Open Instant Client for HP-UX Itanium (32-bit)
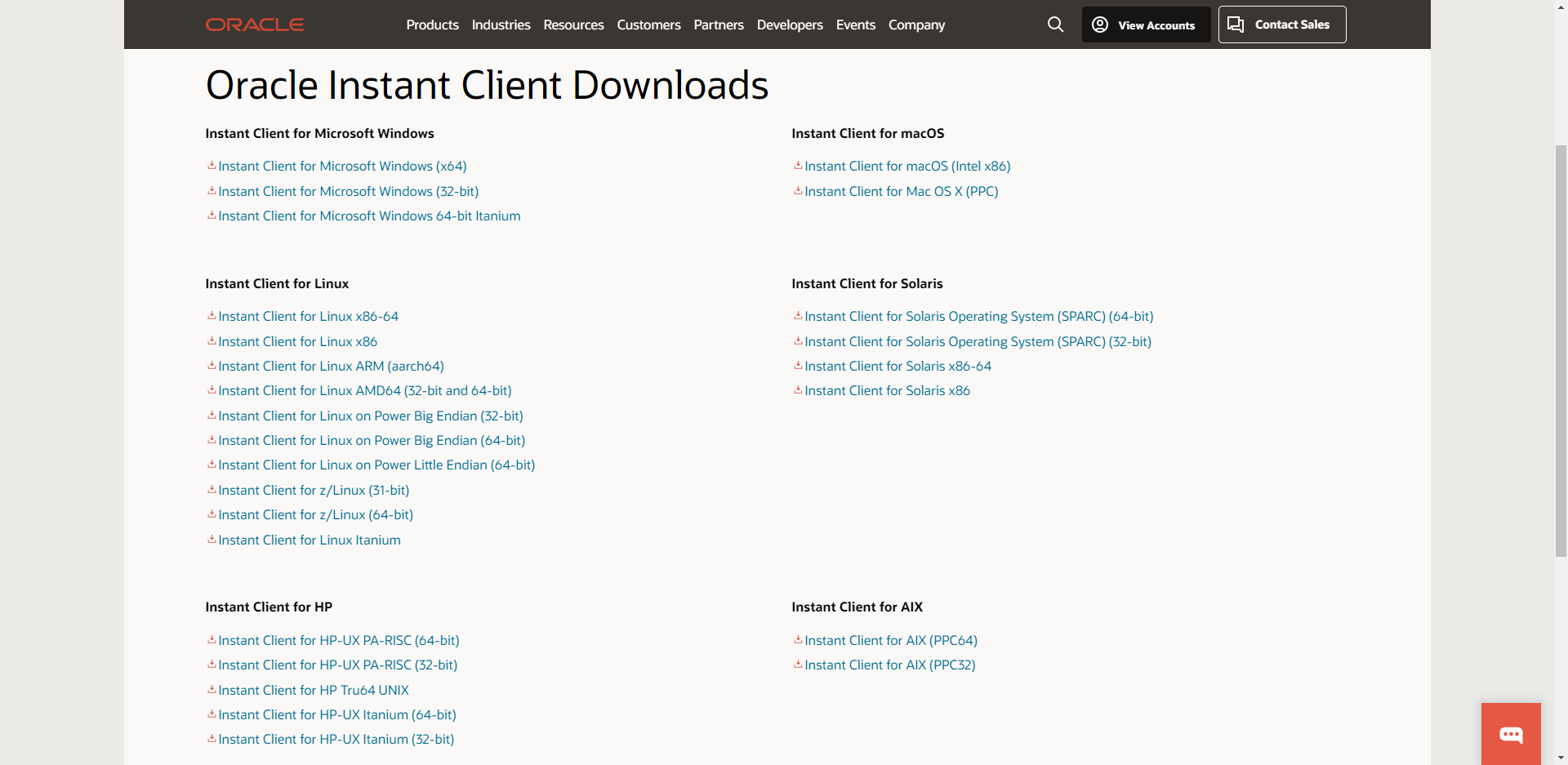Screen dimensions: 1568x765 336,739
